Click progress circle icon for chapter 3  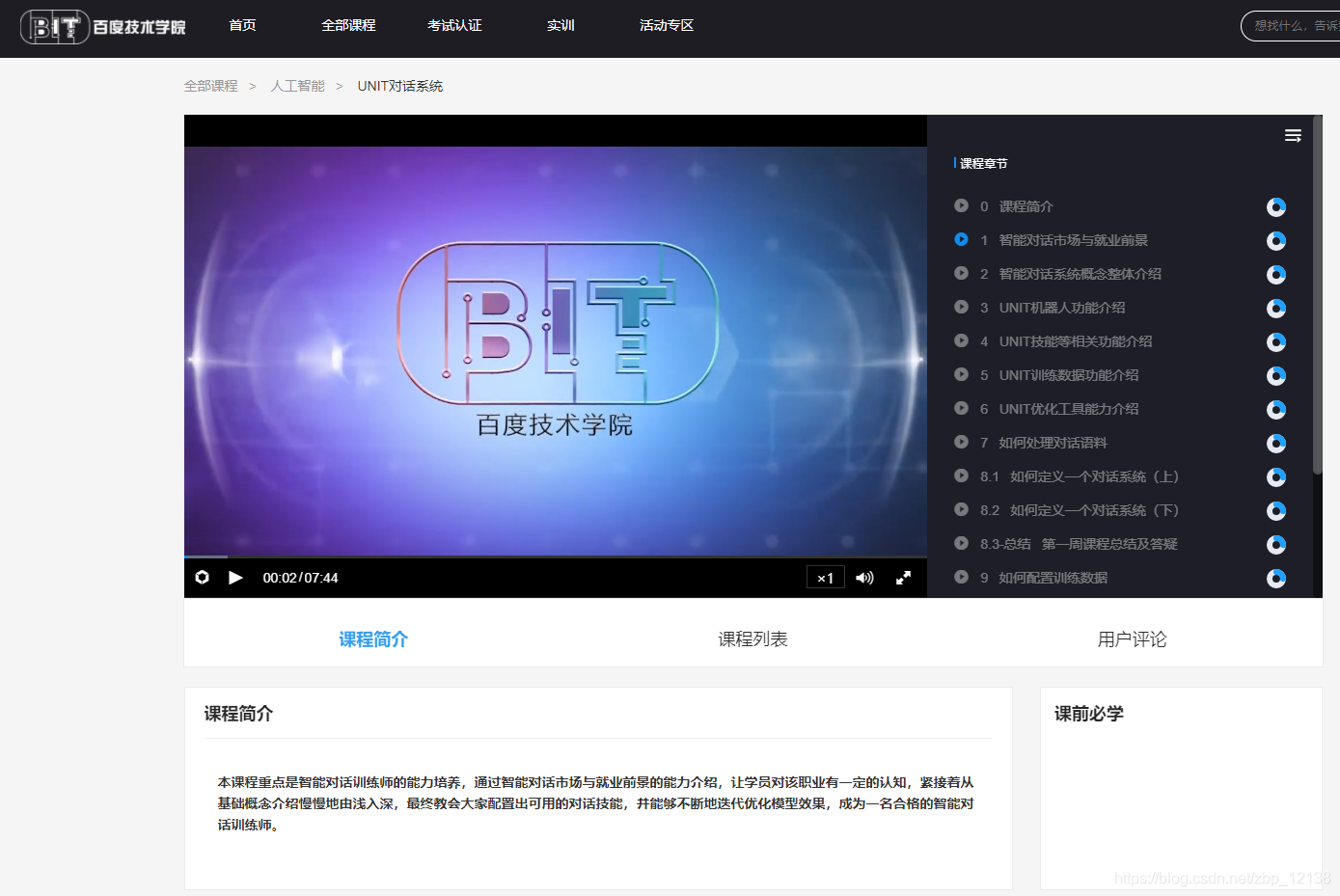[x=1276, y=309]
